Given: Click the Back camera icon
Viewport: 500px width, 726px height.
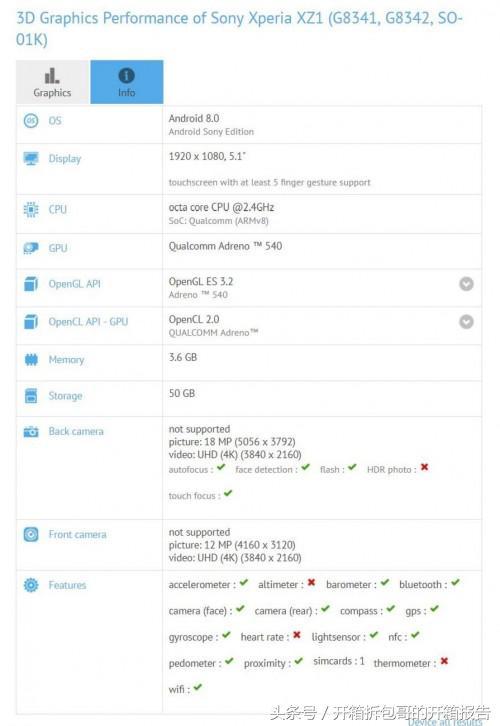Looking at the screenshot, I should 31,432.
